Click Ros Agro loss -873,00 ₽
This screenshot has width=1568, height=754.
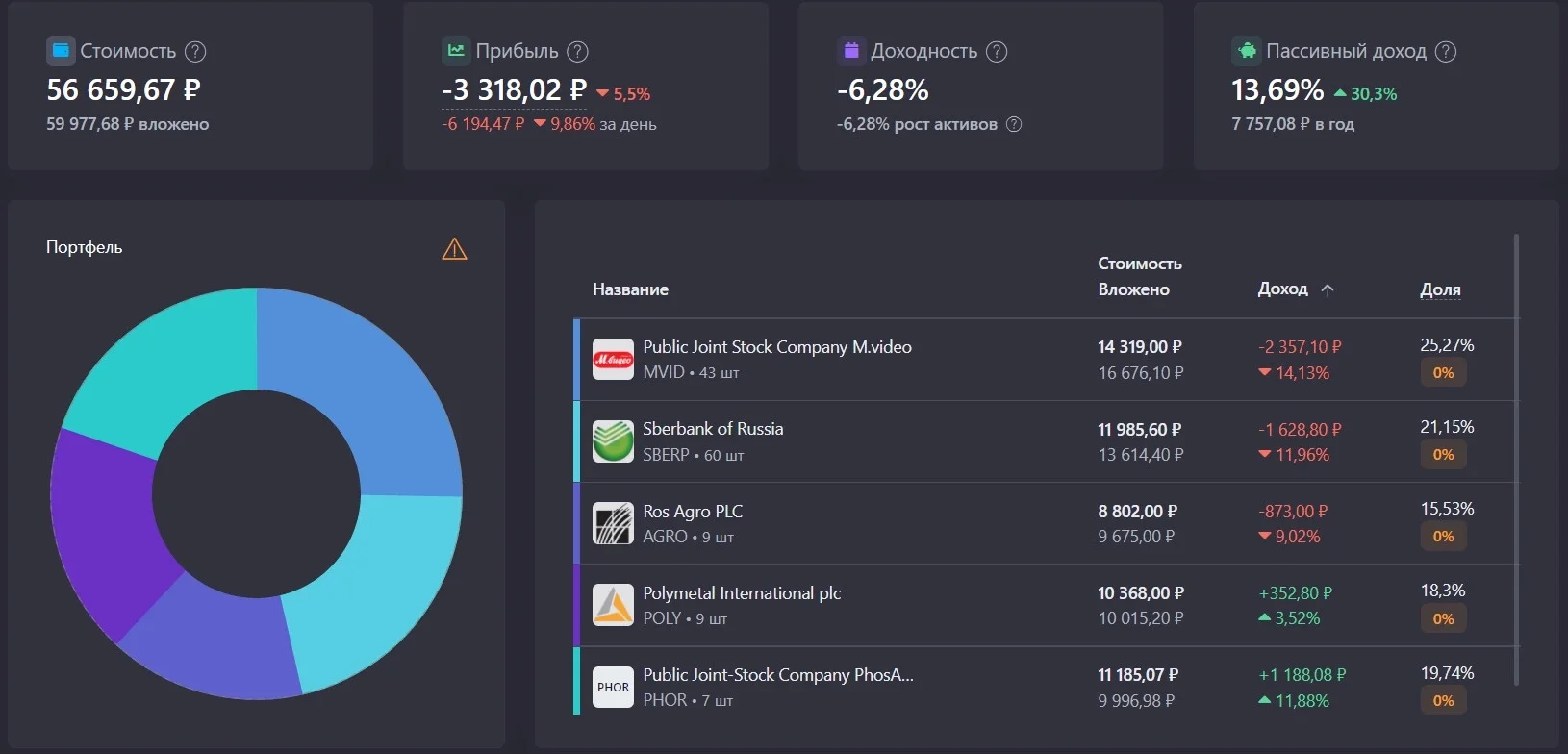point(1293,512)
